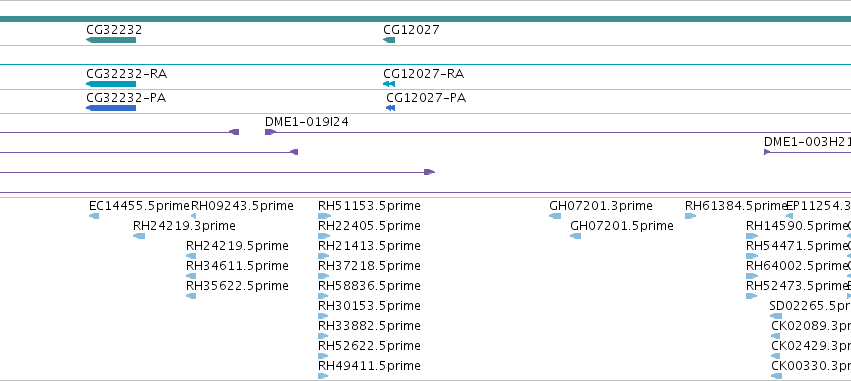Click the teal chromosome bar at top
Screen dimensions: 851x381
(426, 19)
